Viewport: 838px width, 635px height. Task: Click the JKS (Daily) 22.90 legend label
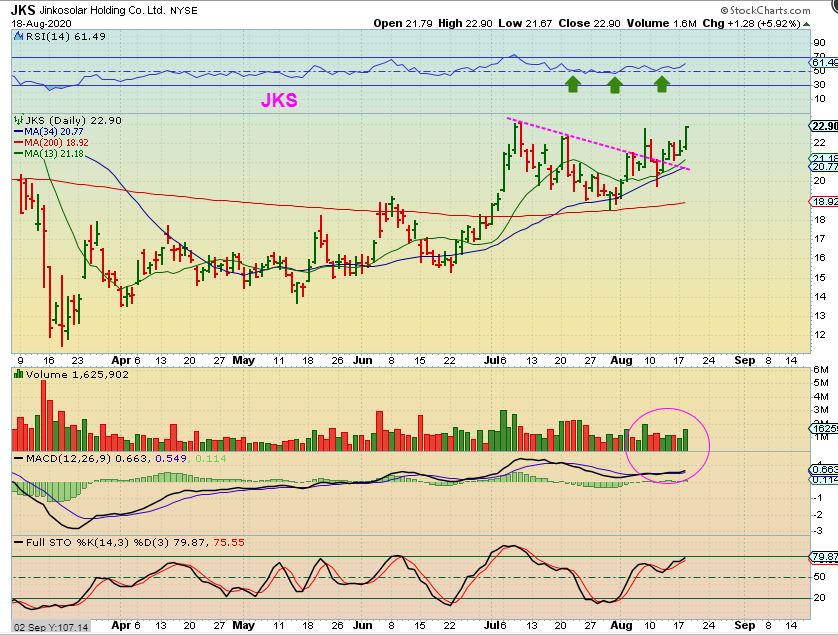(74, 120)
